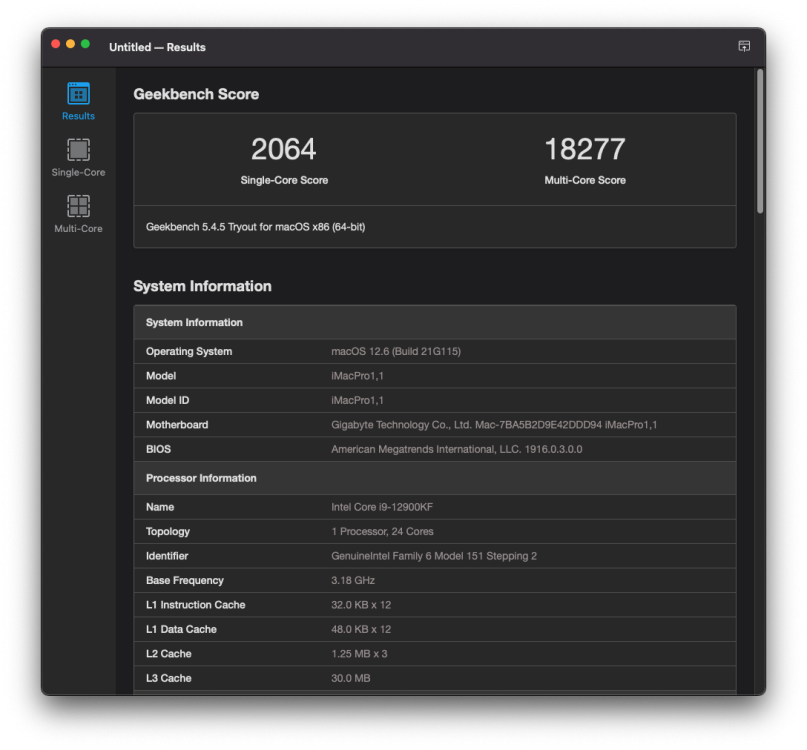
Task: Click the Model ID row label
Action: [x=167, y=400]
